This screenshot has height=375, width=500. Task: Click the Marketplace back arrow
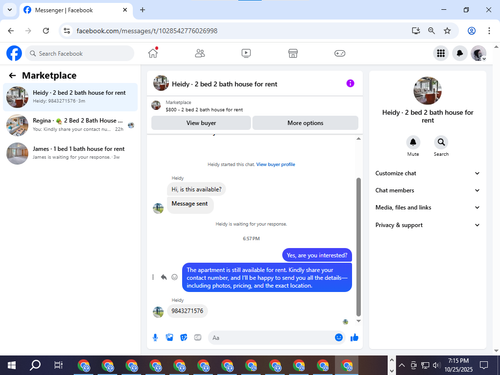pyautogui.click(x=12, y=76)
